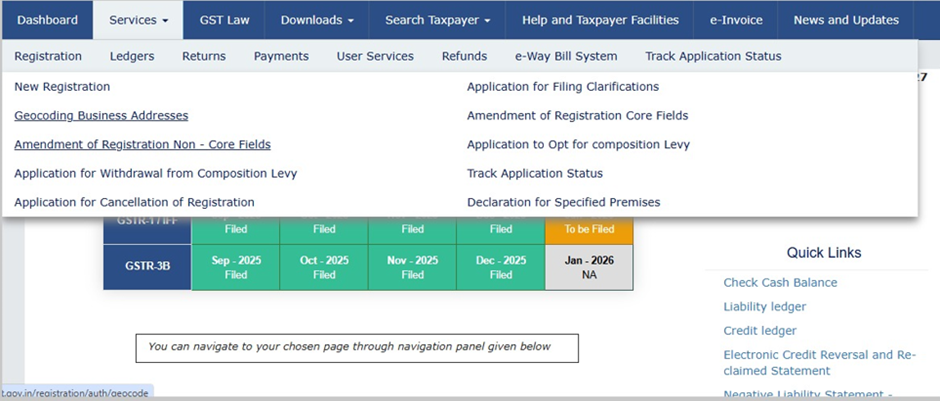Switch to the Ledgers submenu tab
This screenshot has width=940, height=401.
(132, 56)
